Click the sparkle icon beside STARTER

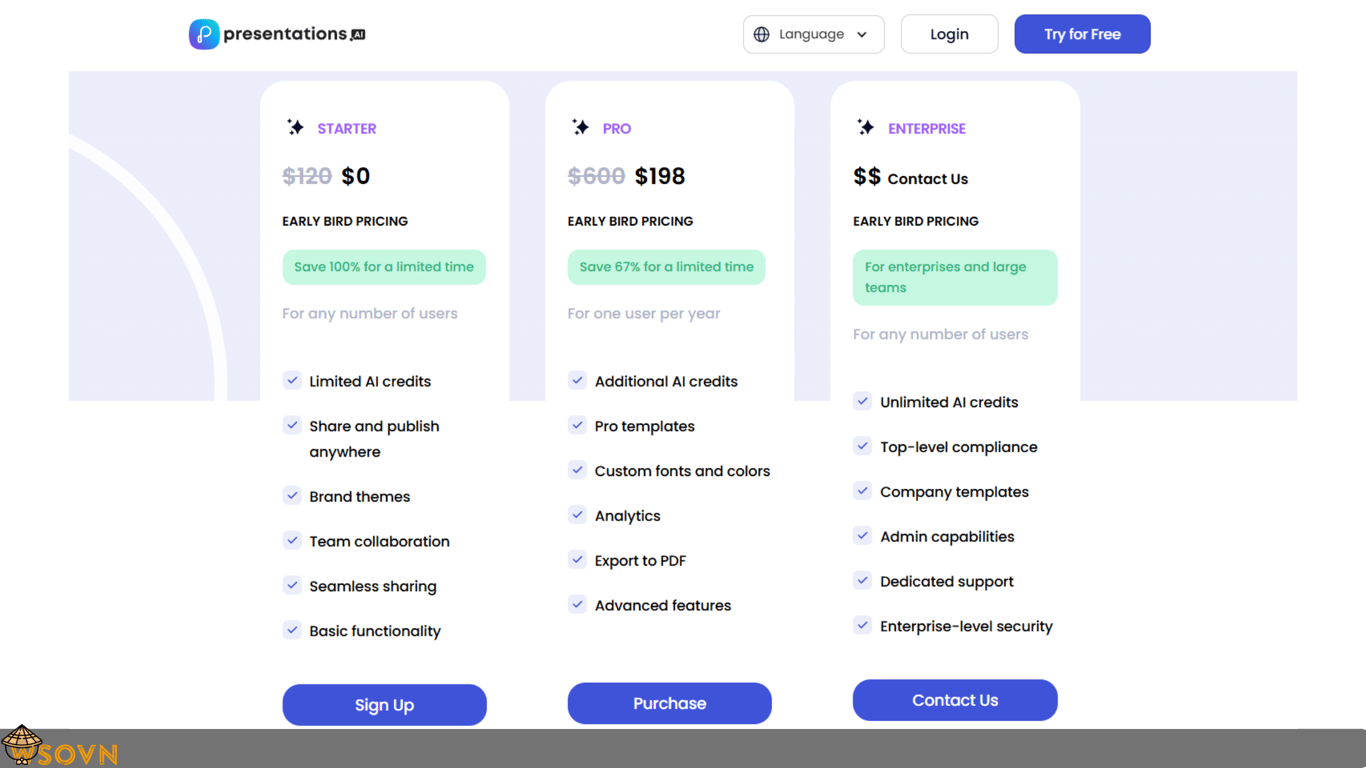pyautogui.click(x=295, y=127)
